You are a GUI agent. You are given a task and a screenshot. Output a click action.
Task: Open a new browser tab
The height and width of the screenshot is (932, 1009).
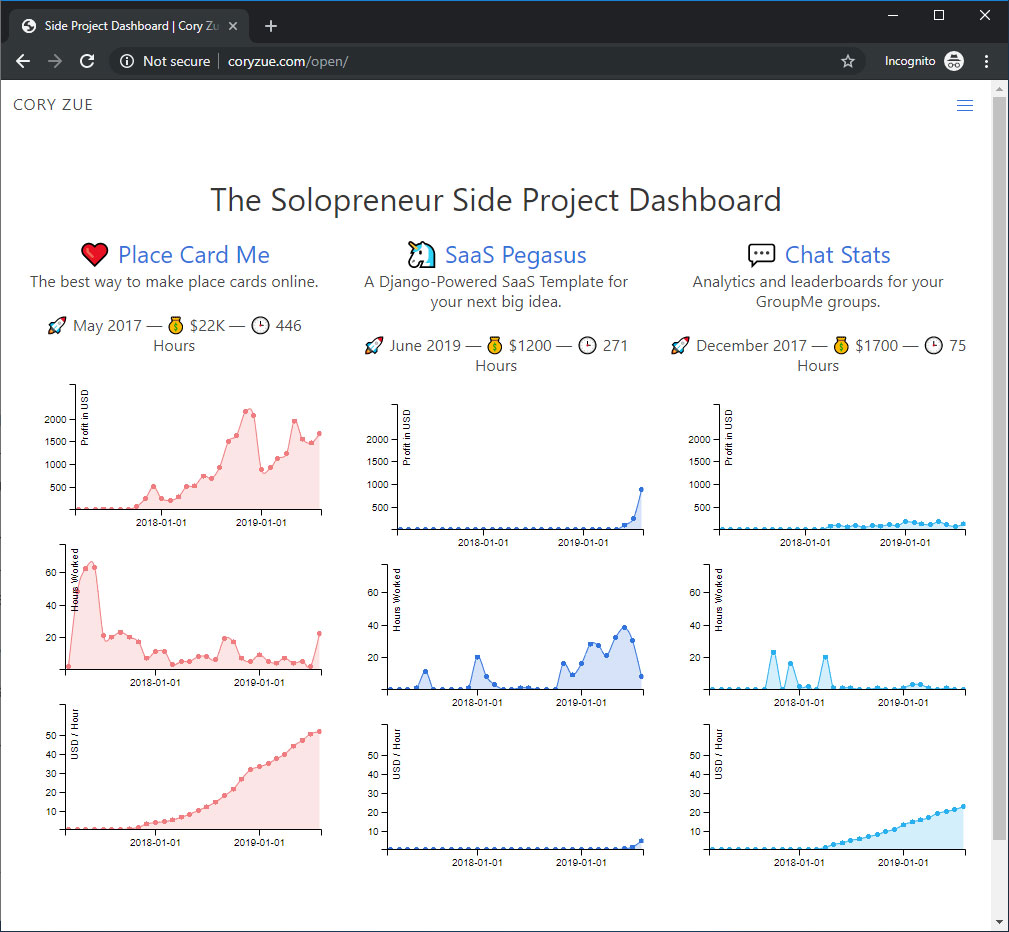pos(270,26)
